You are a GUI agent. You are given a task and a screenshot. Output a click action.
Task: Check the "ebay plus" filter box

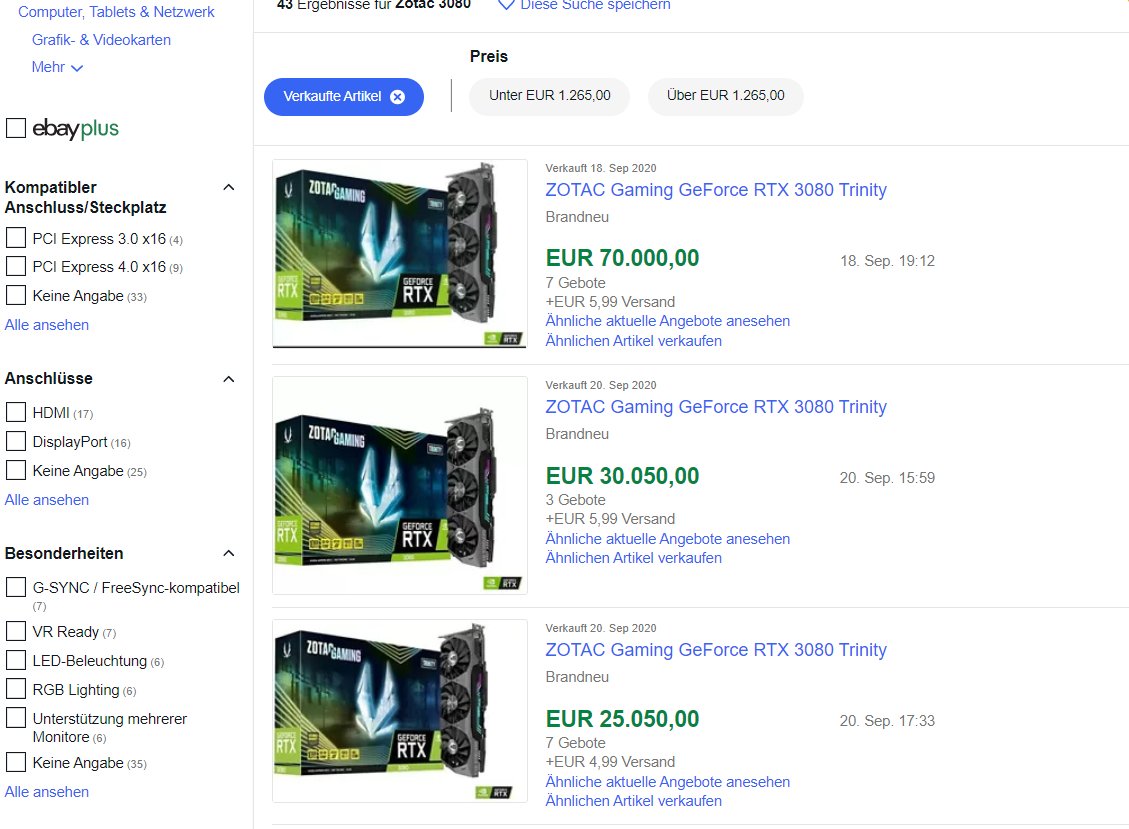[x=15, y=127]
